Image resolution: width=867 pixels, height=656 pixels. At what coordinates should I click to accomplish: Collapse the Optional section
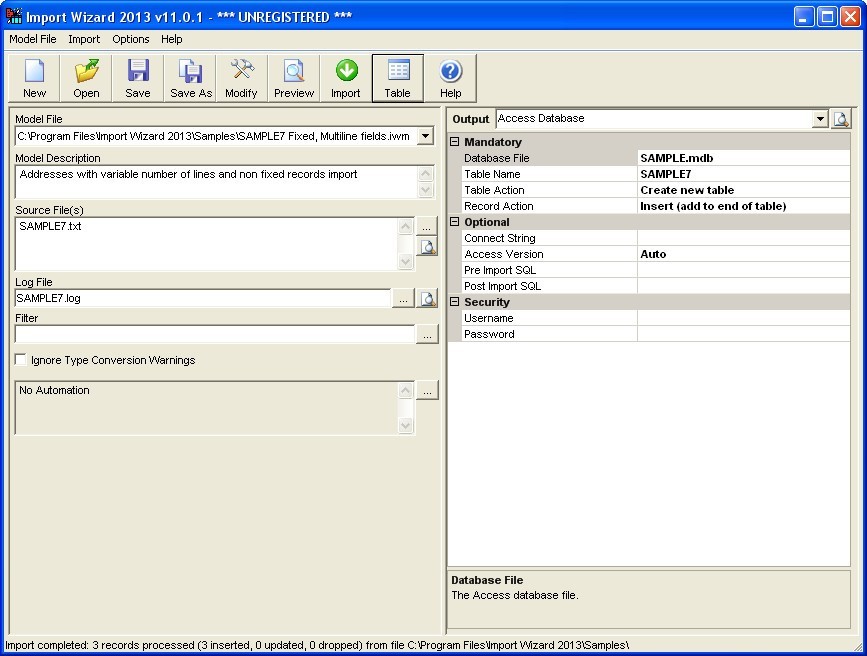455,222
